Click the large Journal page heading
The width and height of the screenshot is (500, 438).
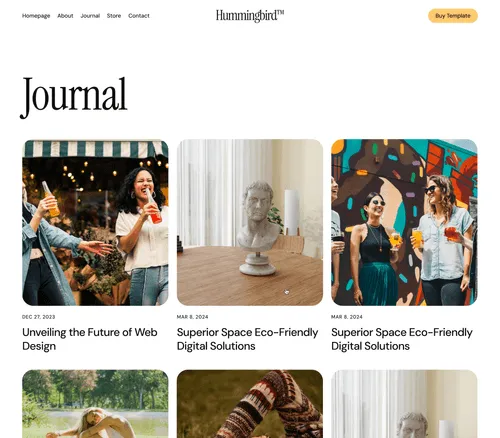coord(74,97)
